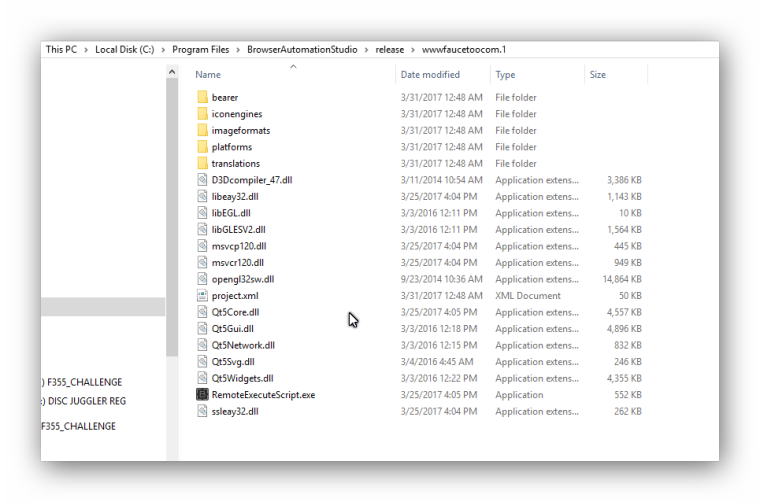Image resolution: width=760 pixels, height=502 pixels.
Task: Click opengl32sw.dll file name
Action: (243, 279)
